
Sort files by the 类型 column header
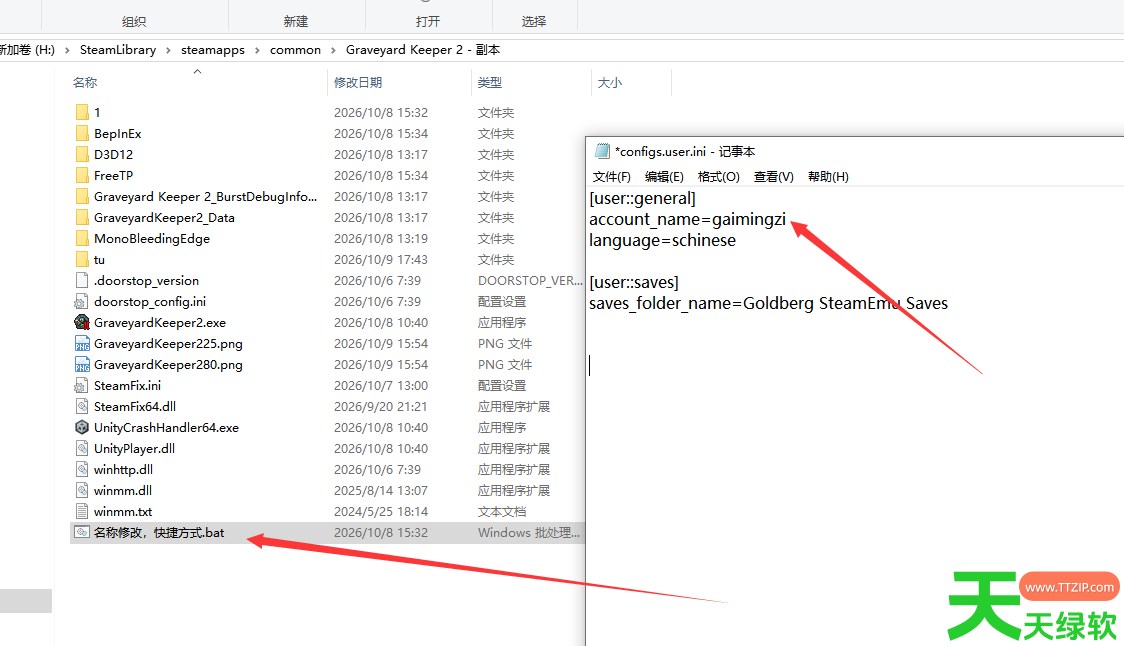click(x=490, y=82)
